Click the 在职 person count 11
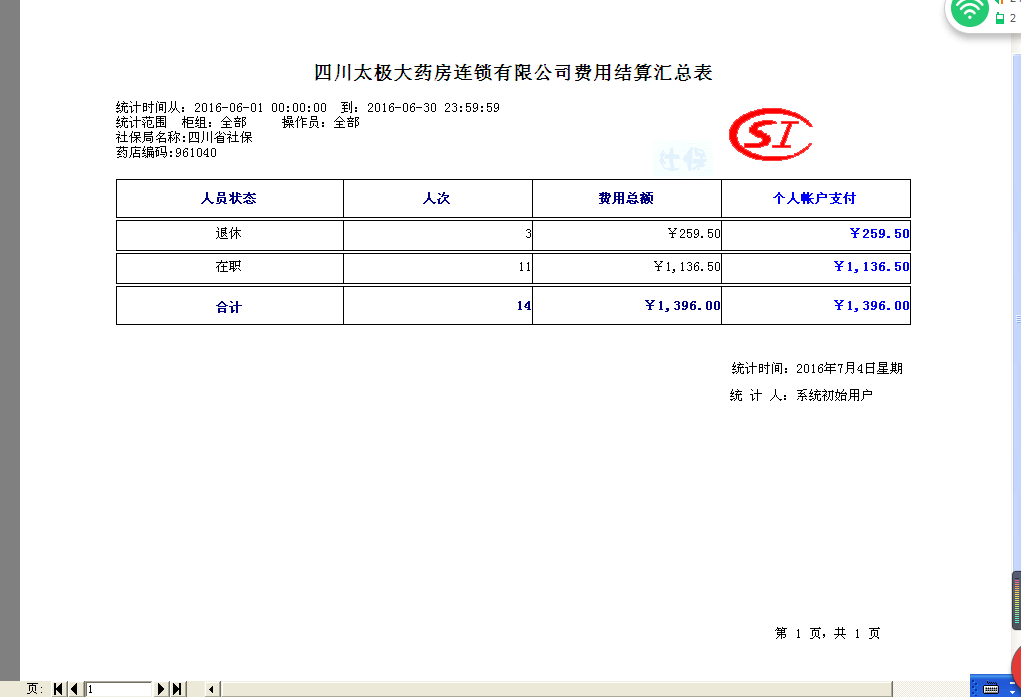This screenshot has width=1021, height=697. 525,266
